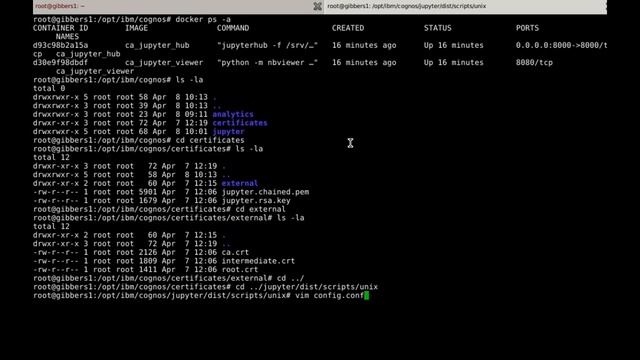Click the 'python -m nbviewer …' command entry
The width and height of the screenshot is (640, 360).
[x=267, y=62]
